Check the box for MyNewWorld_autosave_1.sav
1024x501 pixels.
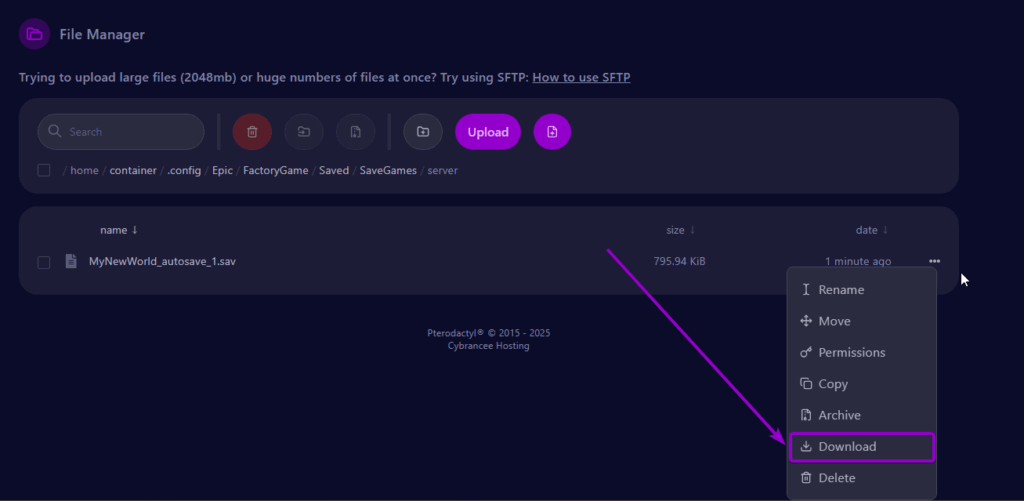click(x=44, y=262)
